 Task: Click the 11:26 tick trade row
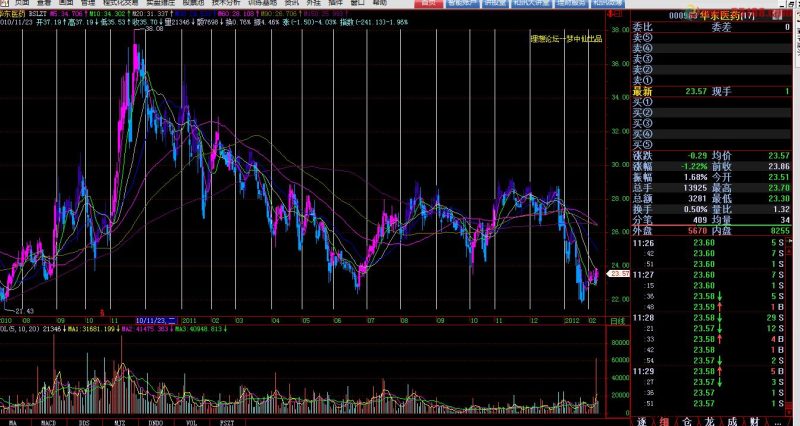pos(709,243)
